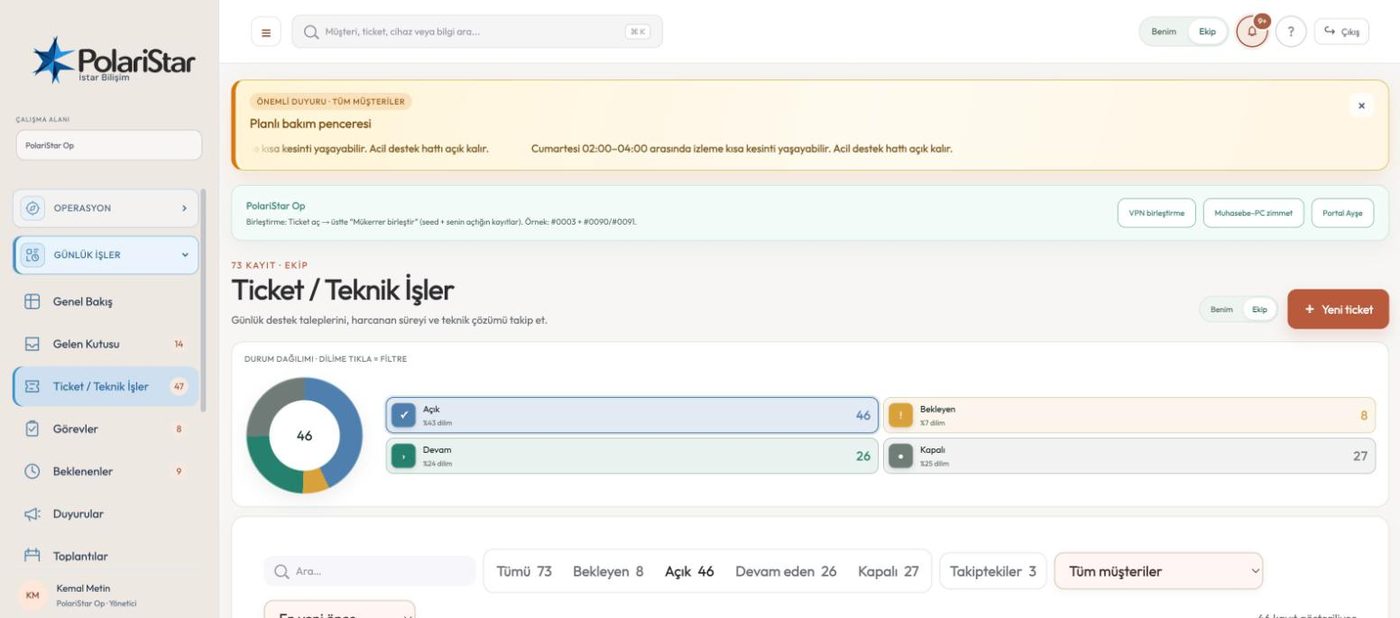The width and height of the screenshot is (1400, 618).
Task: Dismiss the Planlı bakım announcement banner
Action: tap(1360, 105)
